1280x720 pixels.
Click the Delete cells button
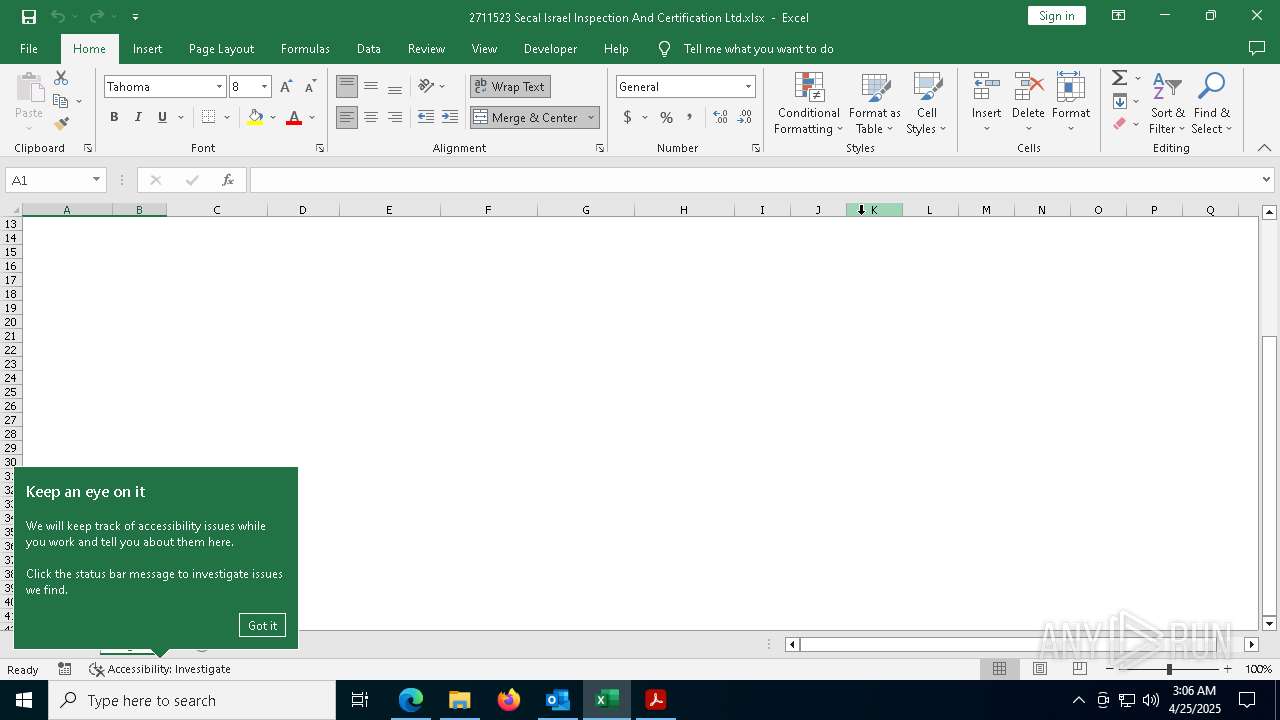pyautogui.click(x=1028, y=104)
